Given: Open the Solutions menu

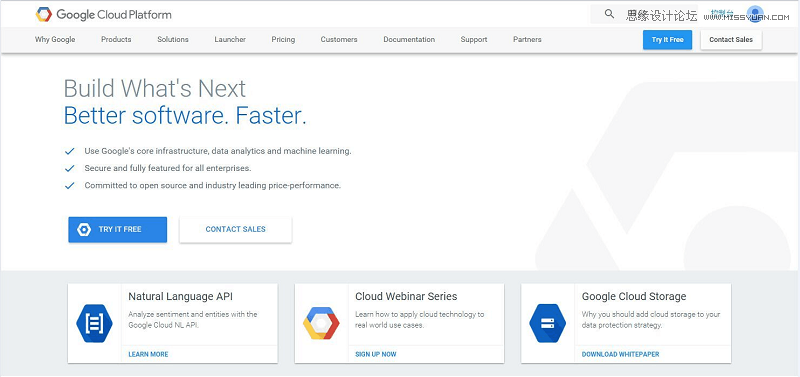Looking at the screenshot, I should 173,39.
